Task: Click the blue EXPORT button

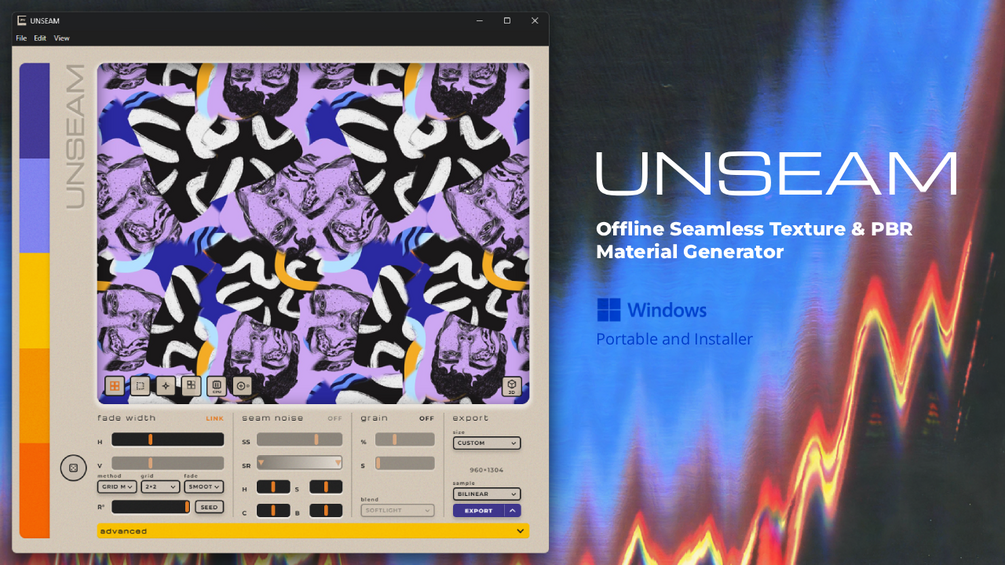Action: coord(479,511)
